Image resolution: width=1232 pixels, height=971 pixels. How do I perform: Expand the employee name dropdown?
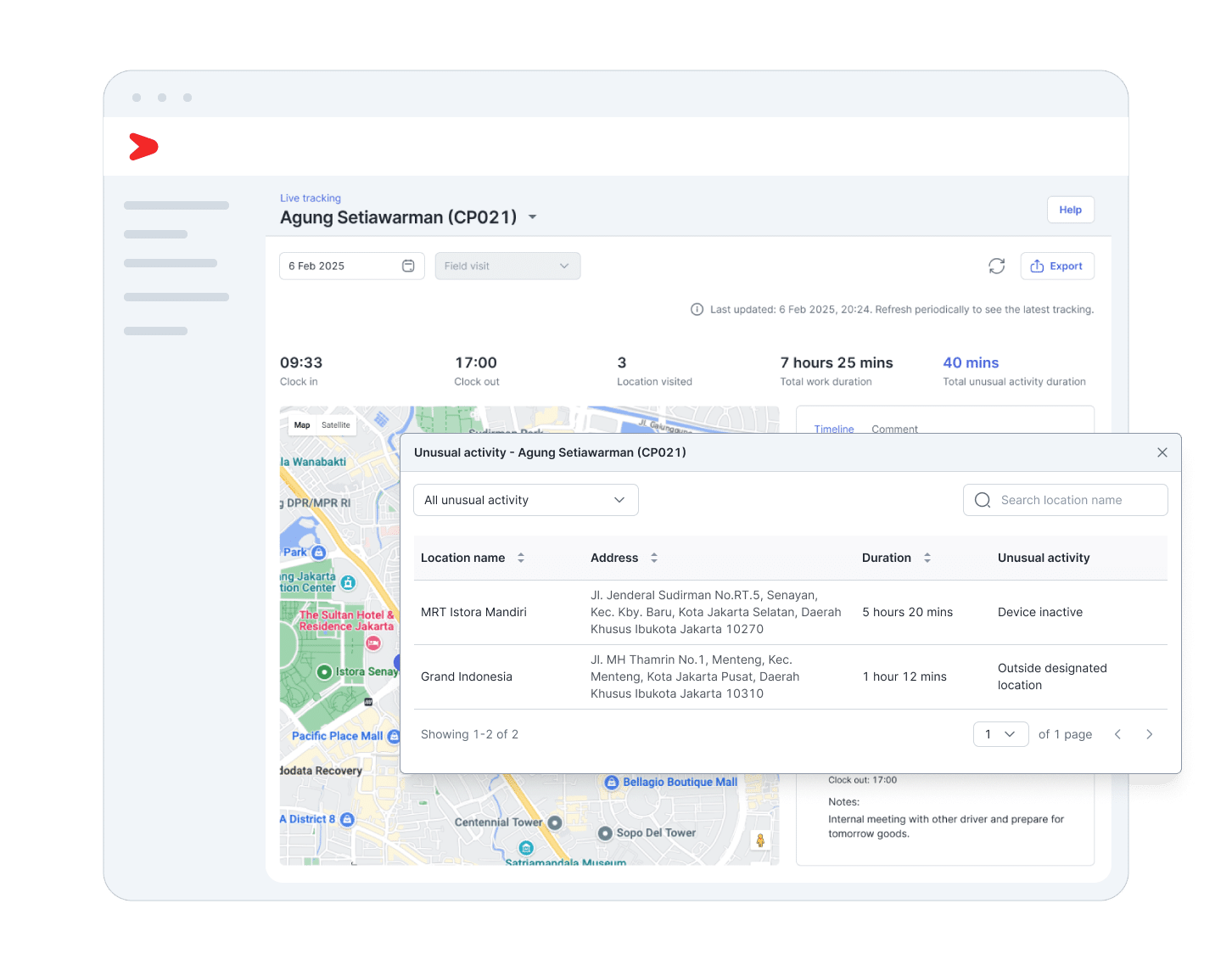point(533,217)
